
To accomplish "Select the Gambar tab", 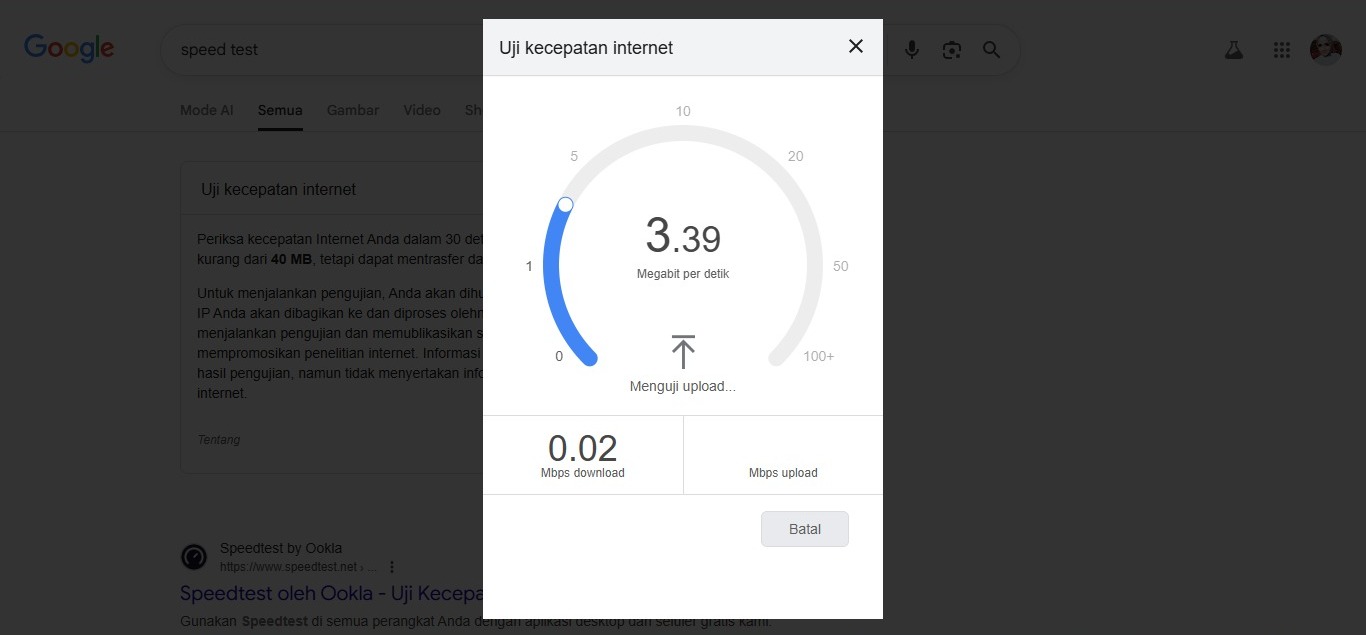I will [353, 110].
